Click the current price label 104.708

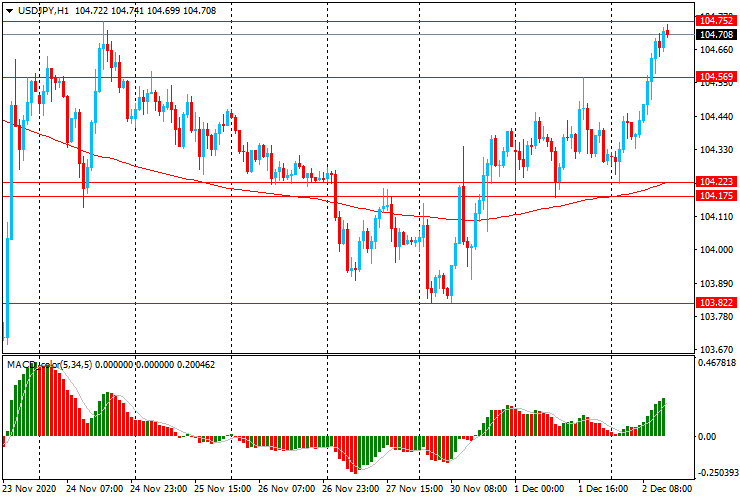point(716,34)
